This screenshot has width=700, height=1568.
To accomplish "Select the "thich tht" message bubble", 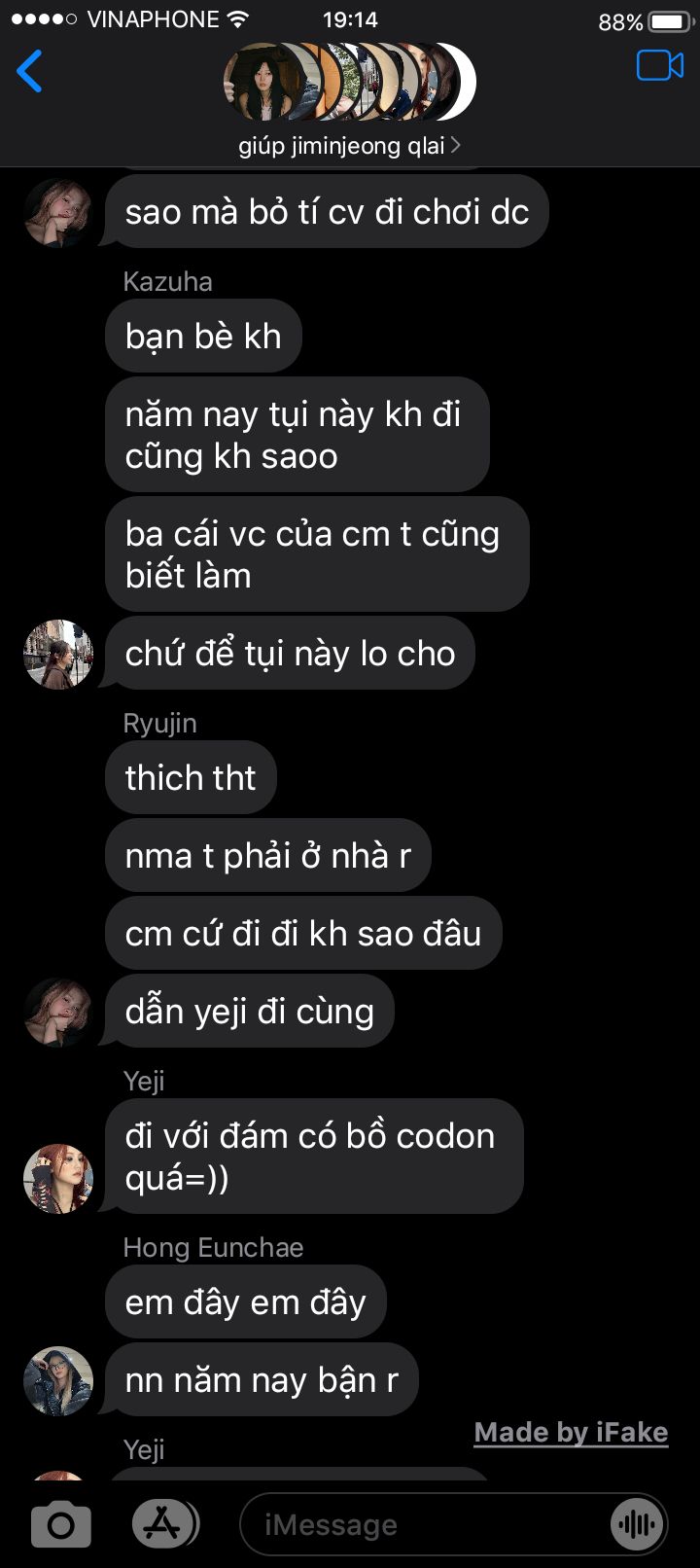I will click(x=191, y=777).
